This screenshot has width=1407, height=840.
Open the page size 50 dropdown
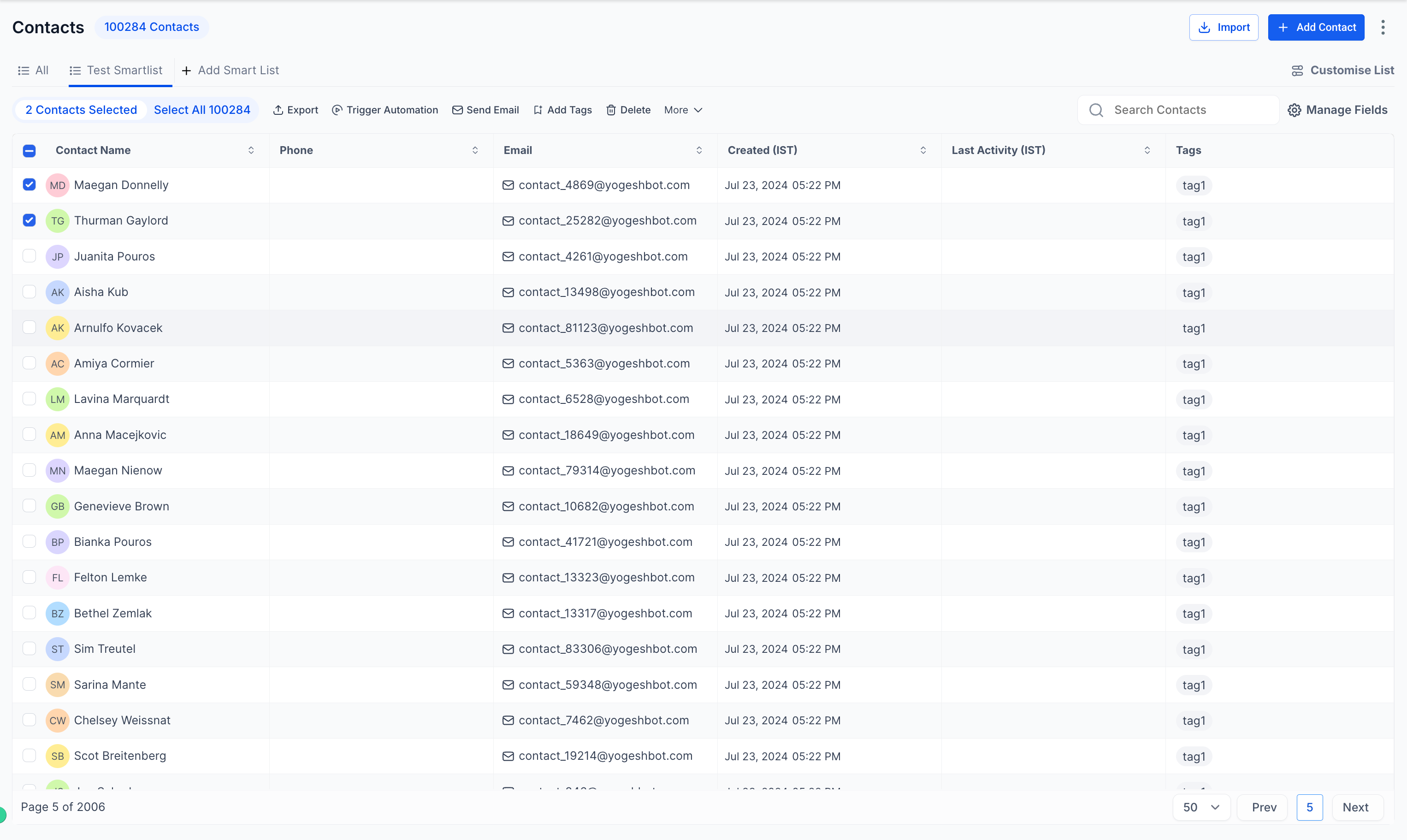(x=1201, y=807)
